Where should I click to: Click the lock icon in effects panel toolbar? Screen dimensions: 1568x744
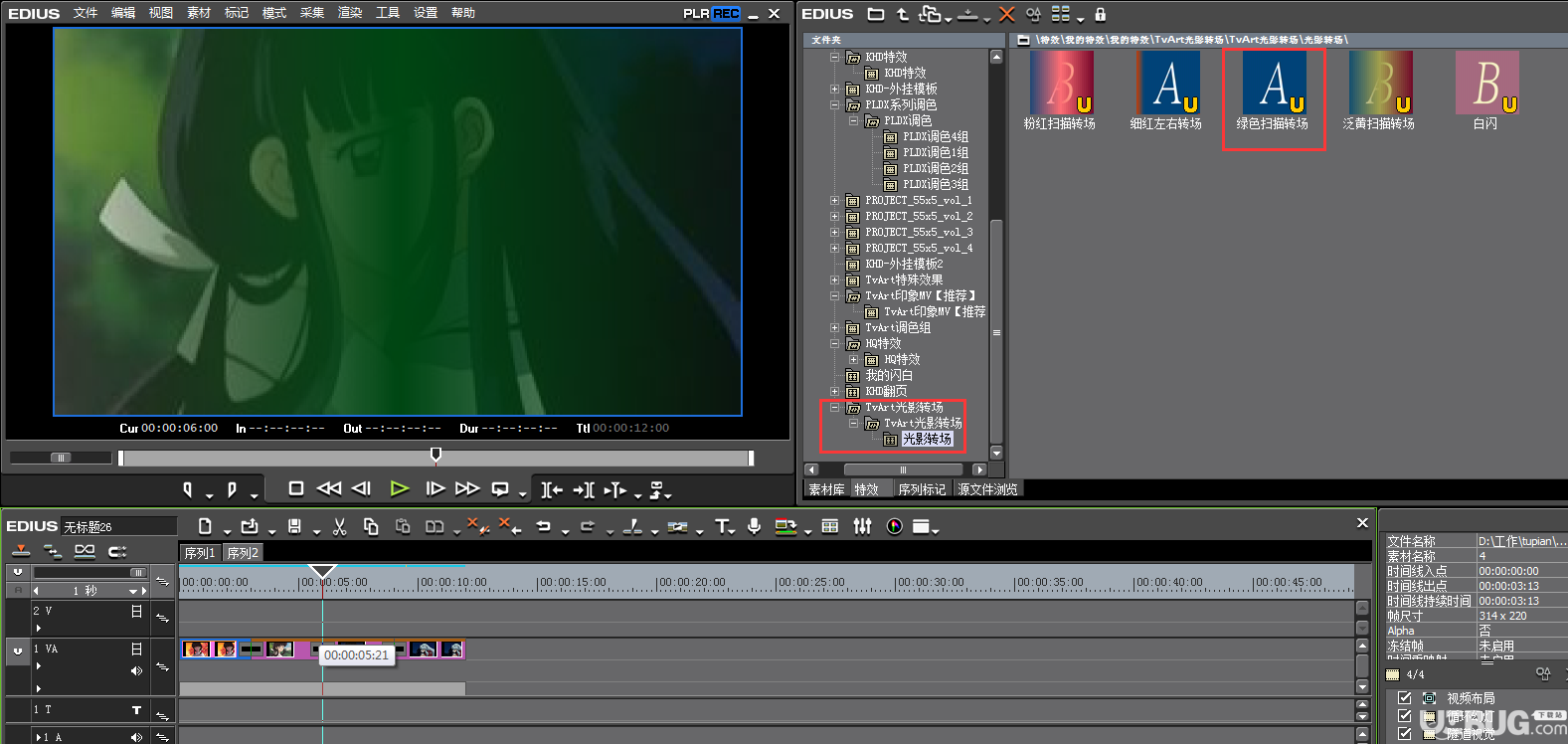coord(1100,14)
